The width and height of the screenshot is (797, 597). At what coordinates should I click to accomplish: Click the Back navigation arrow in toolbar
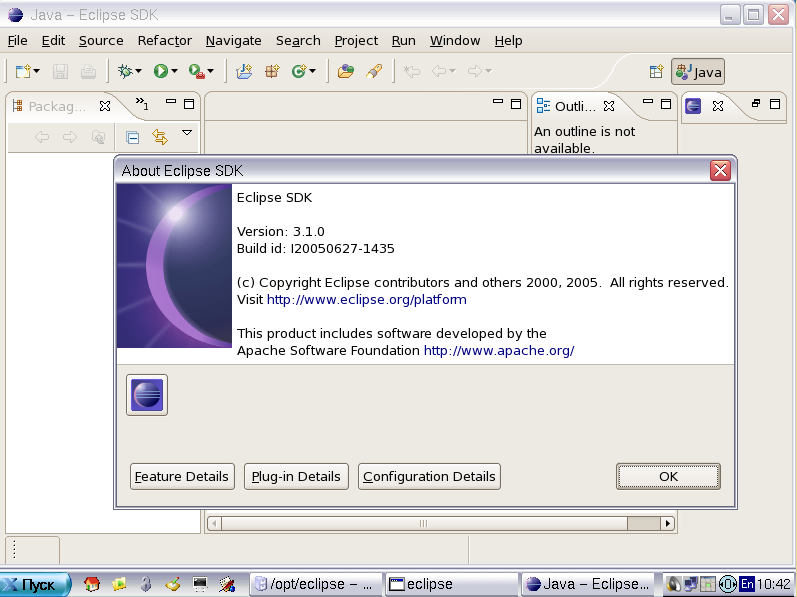[439, 71]
